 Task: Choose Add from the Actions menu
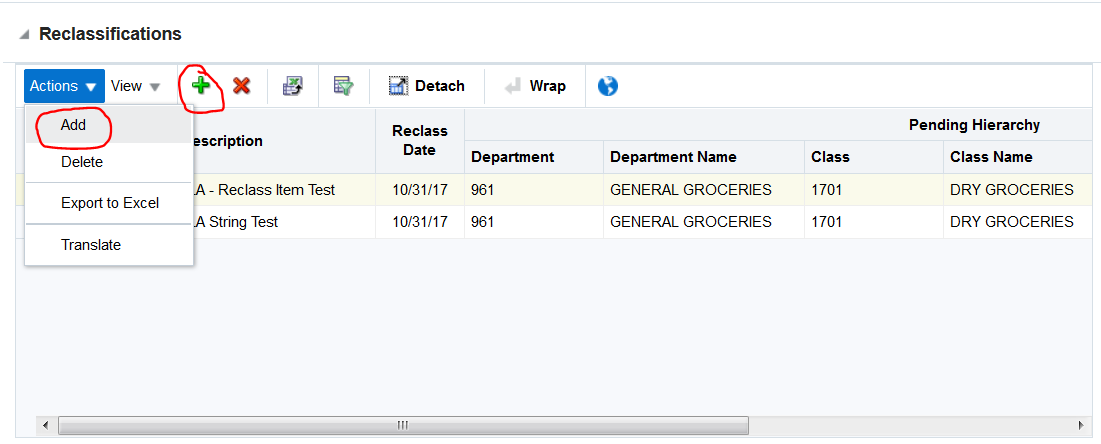click(x=109, y=125)
